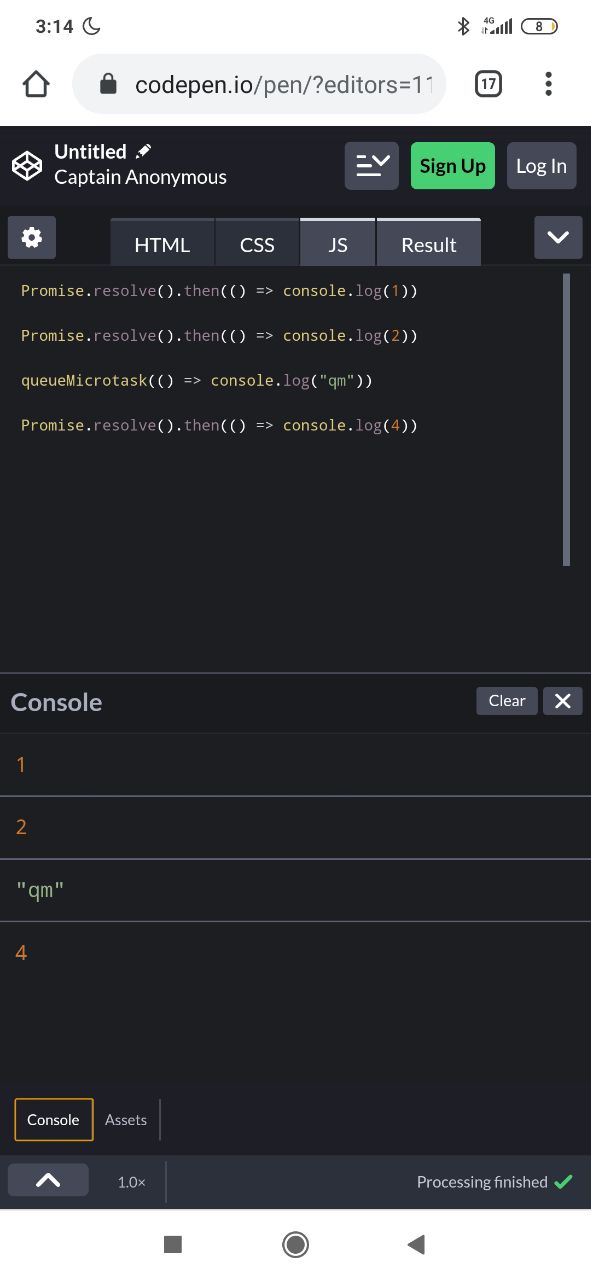Expand the JS editor options chevron

(x=558, y=237)
